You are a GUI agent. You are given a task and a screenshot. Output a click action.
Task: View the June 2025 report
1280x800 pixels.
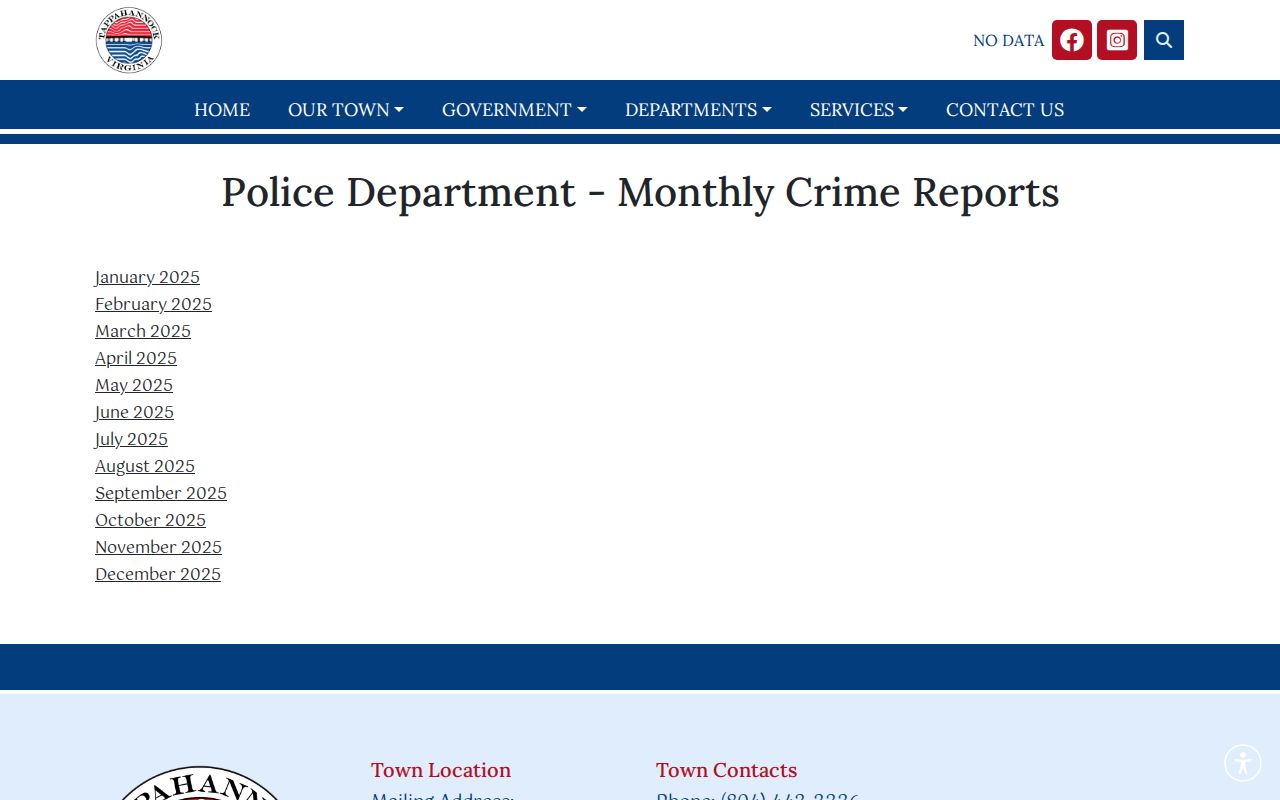(x=134, y=412)
